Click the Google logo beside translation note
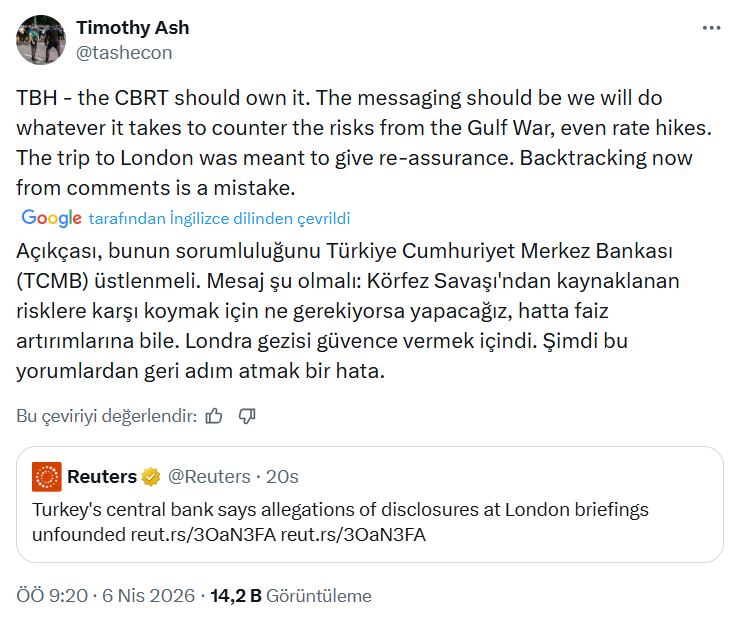 coord(51,218)
